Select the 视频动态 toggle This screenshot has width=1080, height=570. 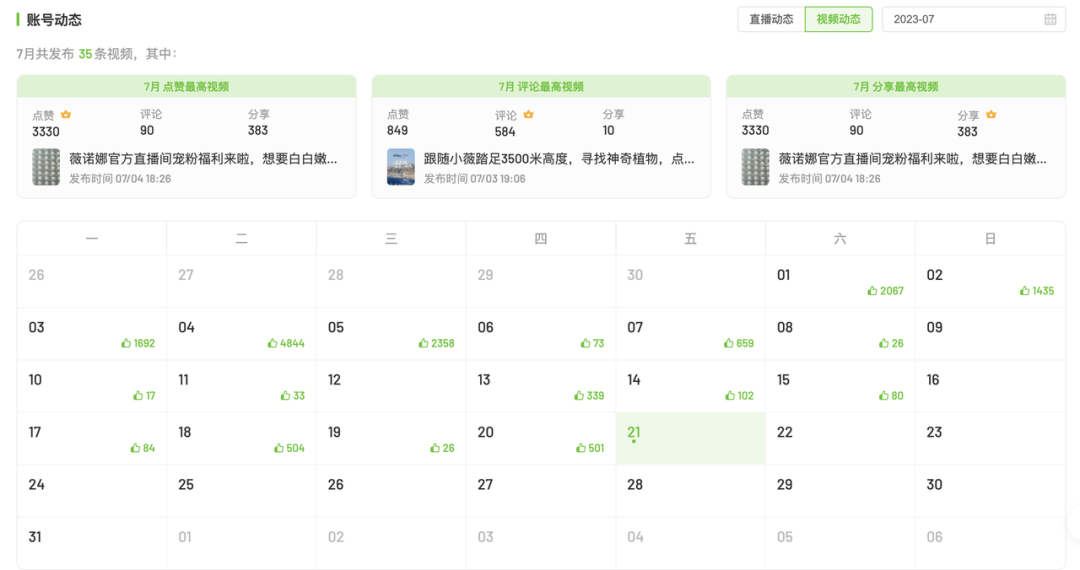[838, 19]
